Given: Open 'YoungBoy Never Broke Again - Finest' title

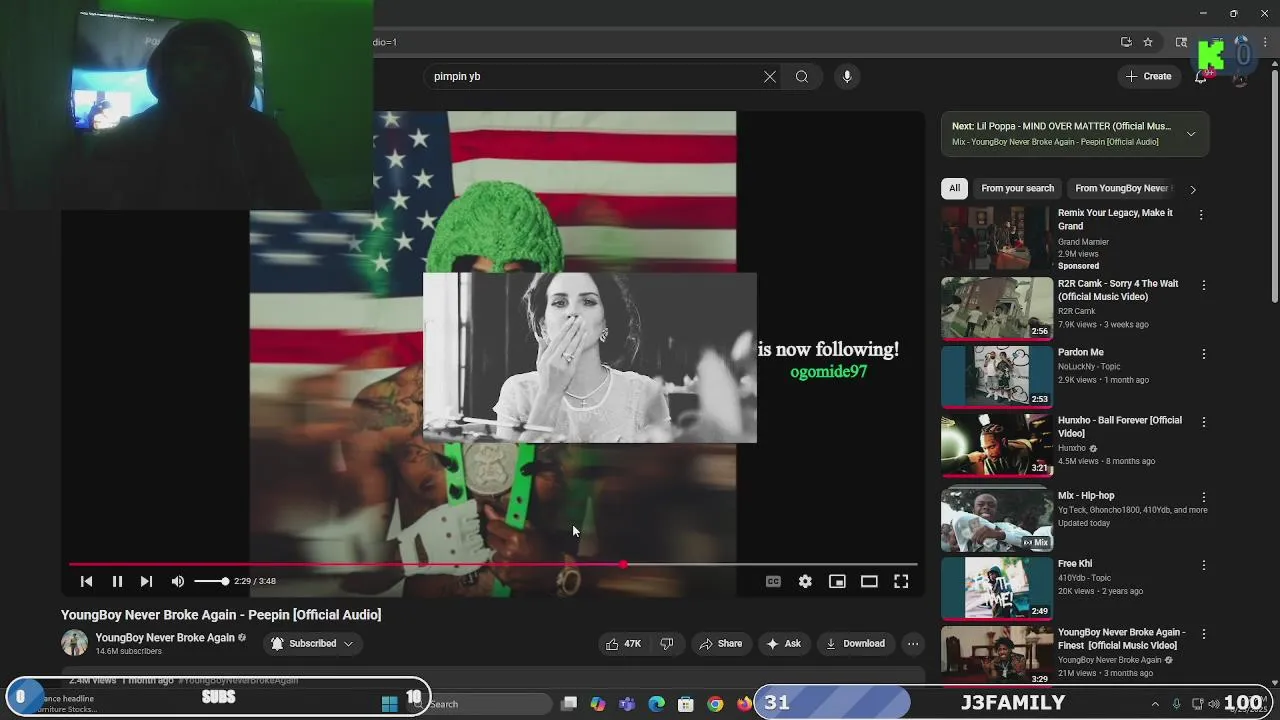Looking at the screenshot, I should pyautogui.click(x=1121, y=639).
